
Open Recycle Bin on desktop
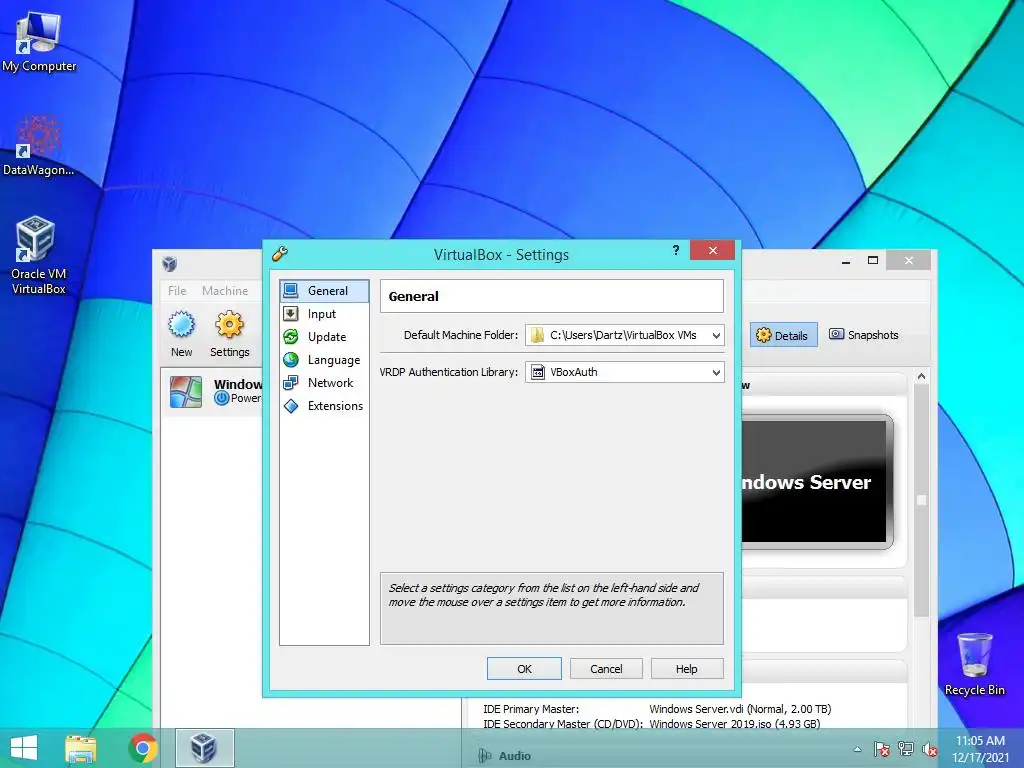coord(974,664)
